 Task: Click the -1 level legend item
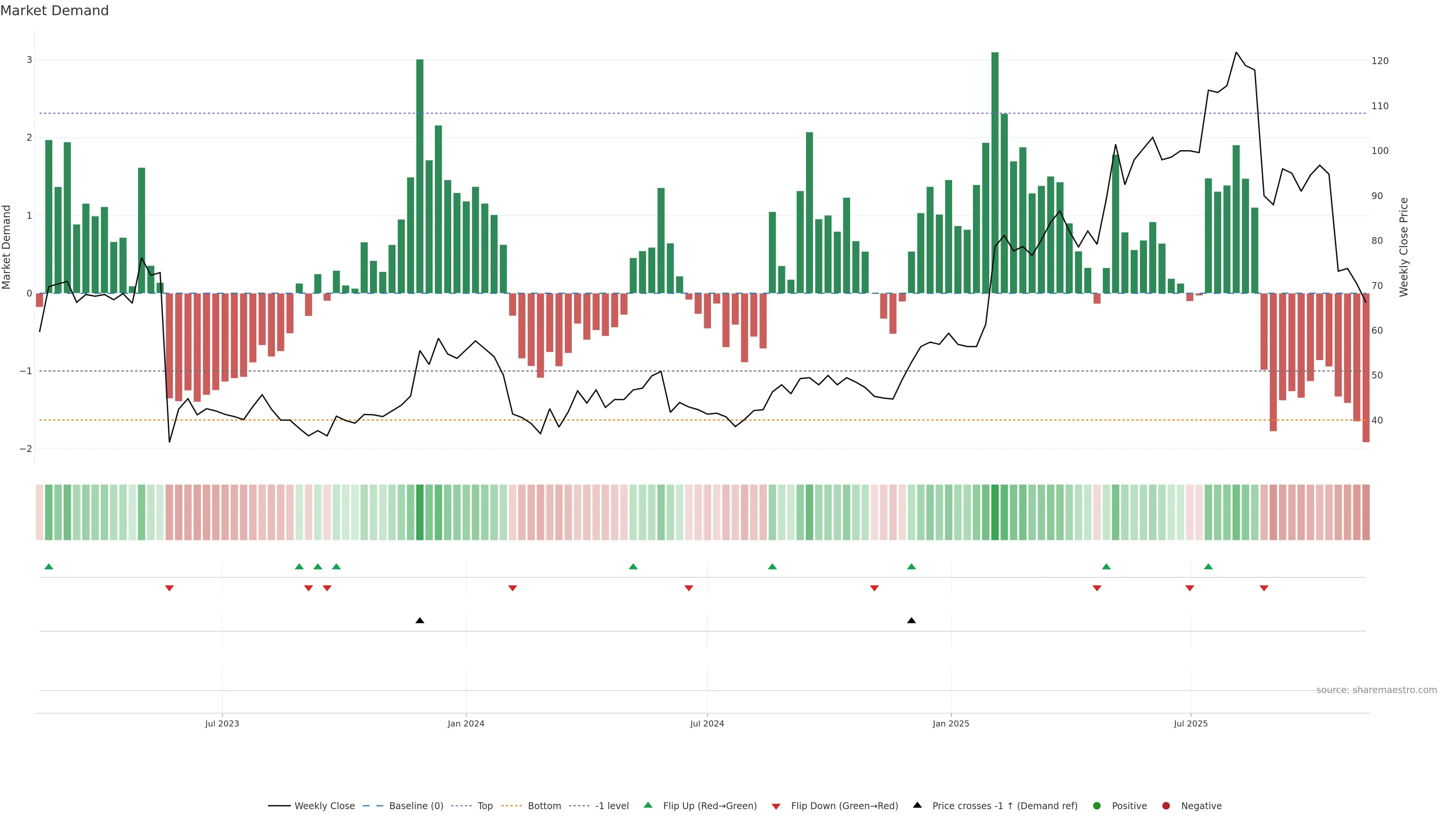tap(612, 805)
